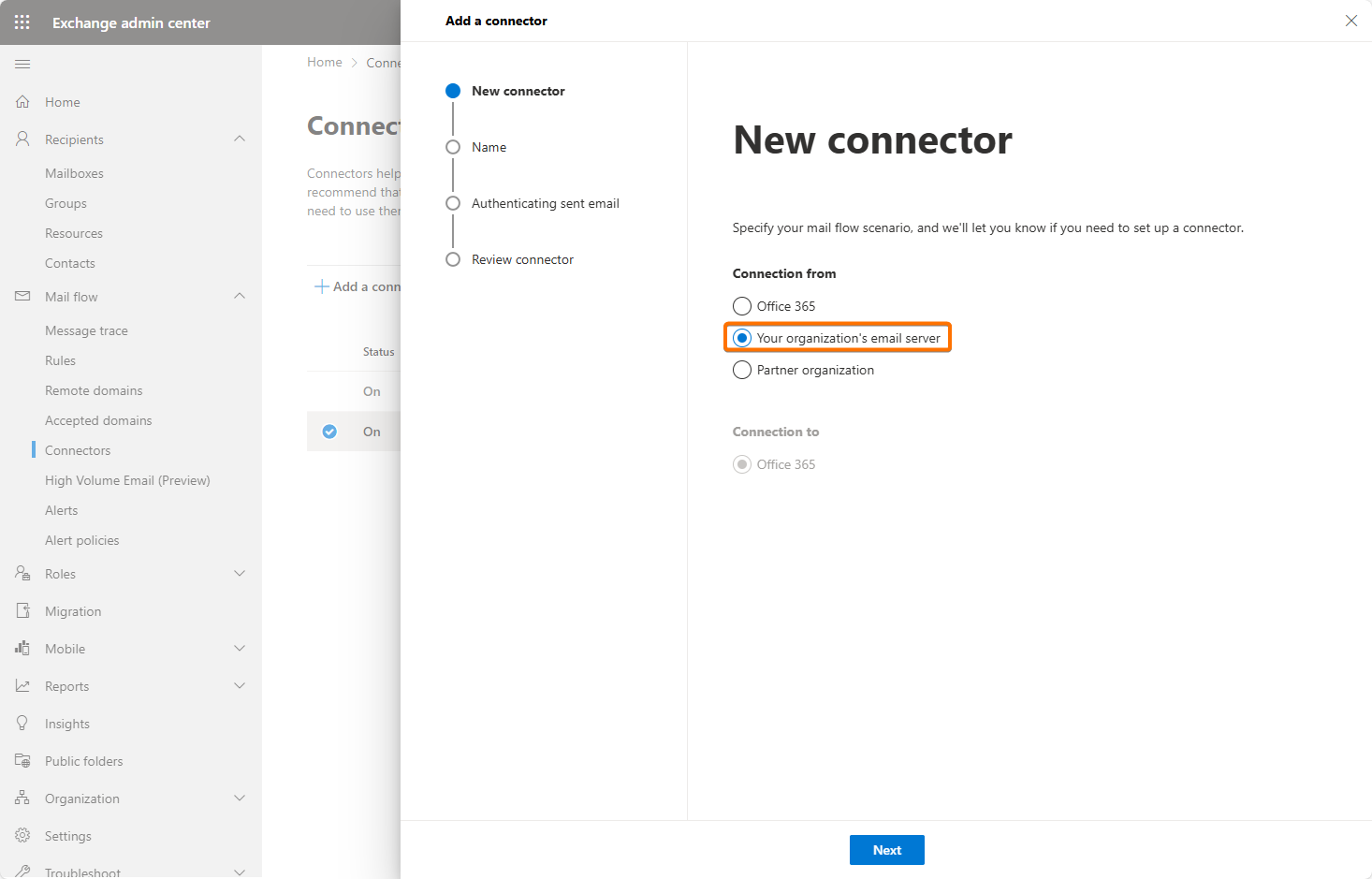This screenshot has width=1372, height=879.
Task: Collapse the navigation hamburger menu
Action: click(x=22, y=64)
